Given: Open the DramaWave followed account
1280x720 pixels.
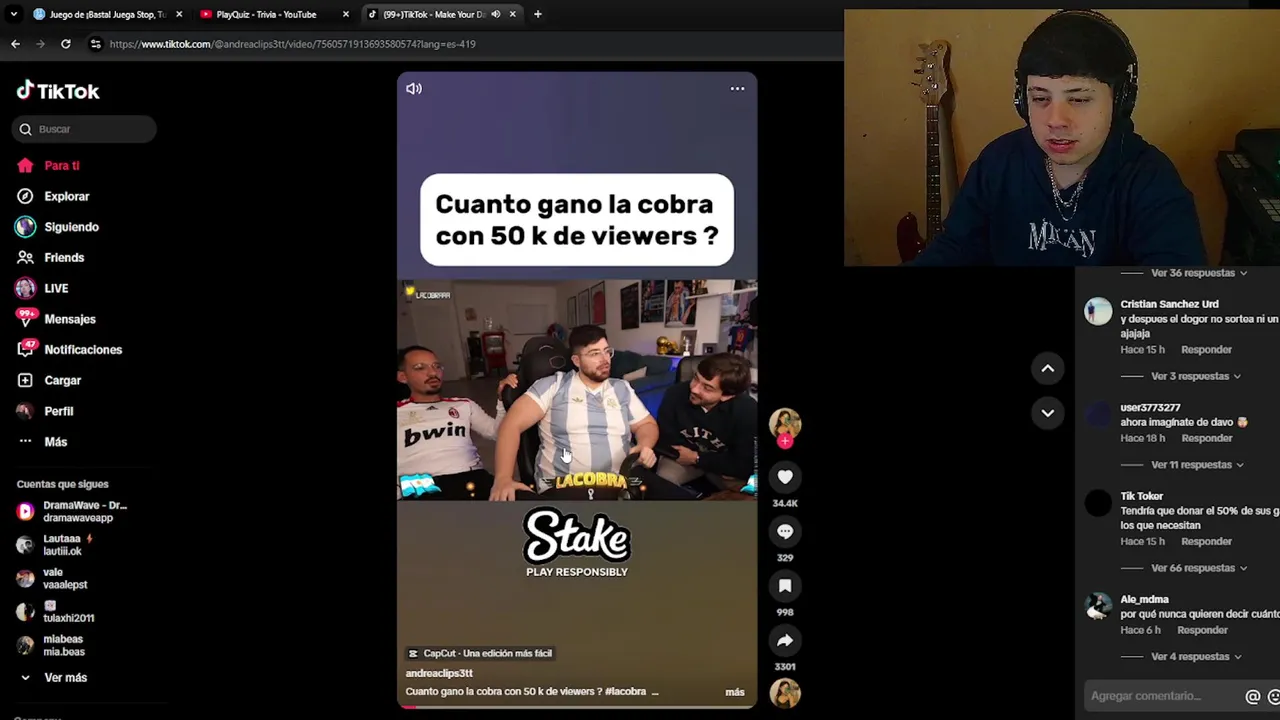Looking at the screenshot, I should pos(84,512).
